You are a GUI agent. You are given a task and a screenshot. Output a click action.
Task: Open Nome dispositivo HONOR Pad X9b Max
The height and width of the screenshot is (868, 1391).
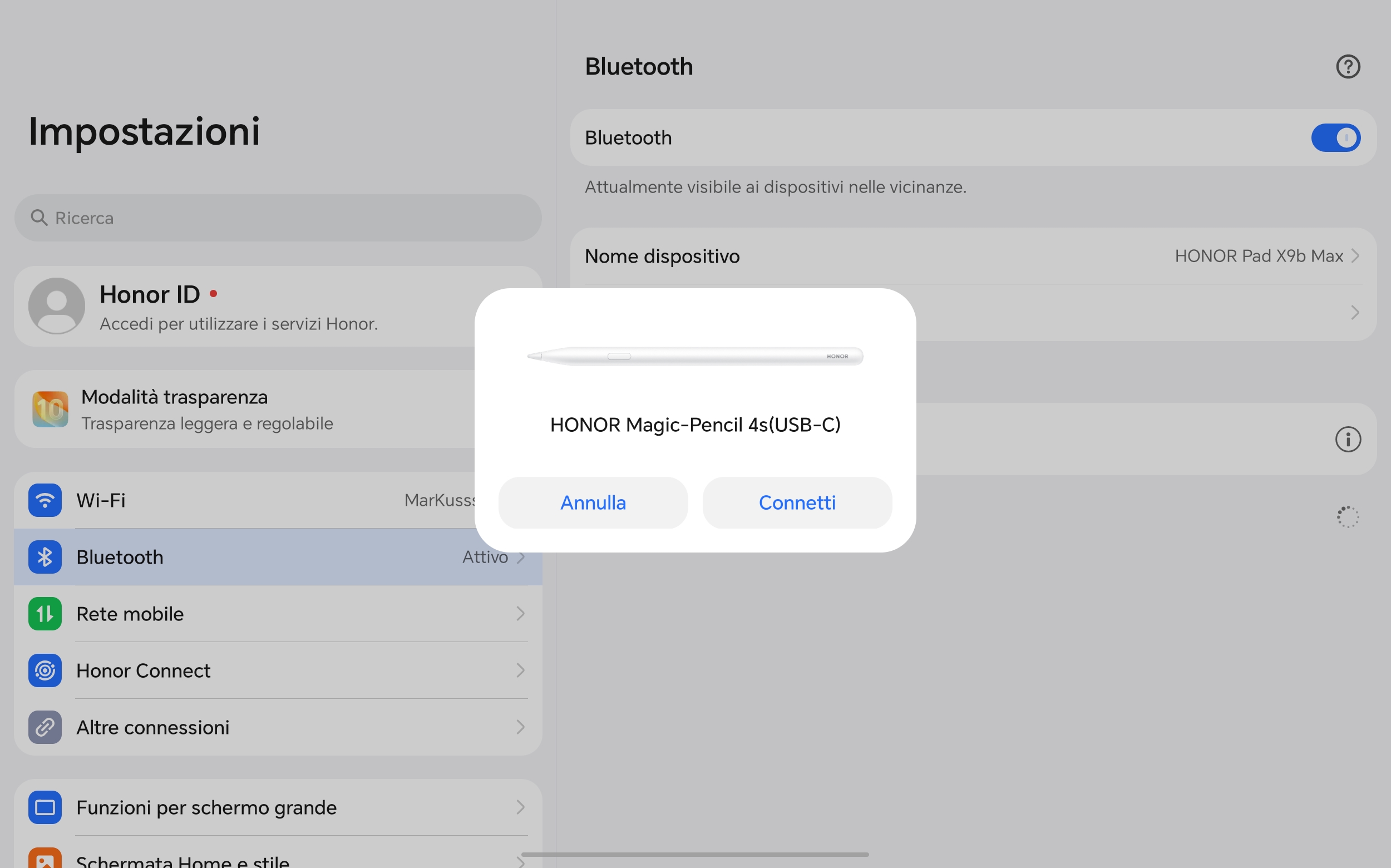pos(973,256)
